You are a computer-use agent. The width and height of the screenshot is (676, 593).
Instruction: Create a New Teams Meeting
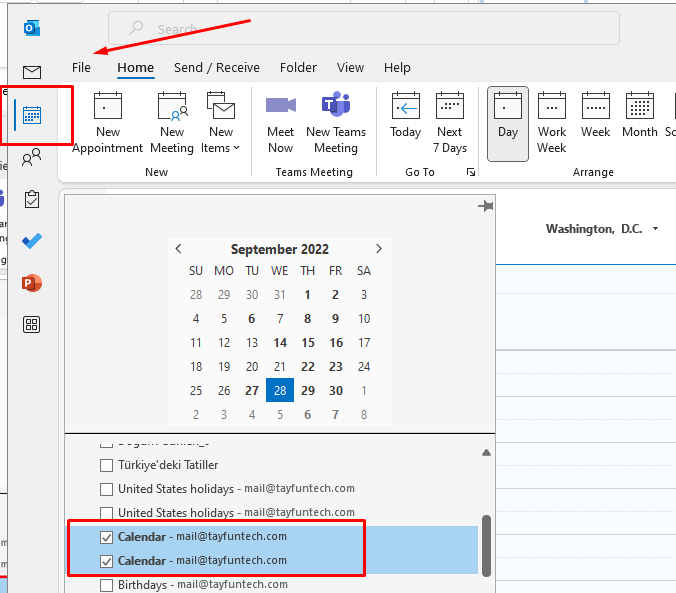point(336,124)
